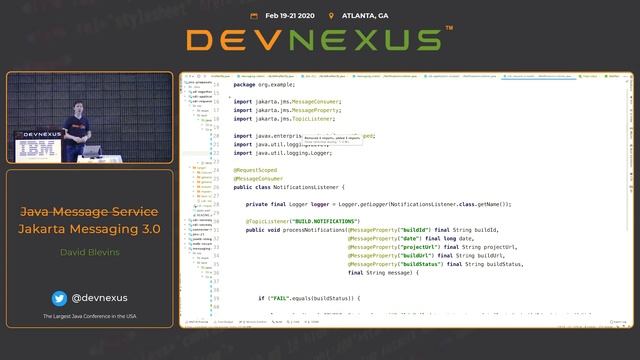
Task: Click the 'jakarta.jms.MessageConsumer' import line
Action: pos(287,102)
